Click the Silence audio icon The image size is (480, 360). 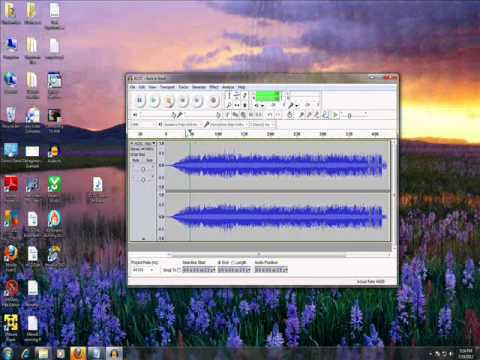259,115
